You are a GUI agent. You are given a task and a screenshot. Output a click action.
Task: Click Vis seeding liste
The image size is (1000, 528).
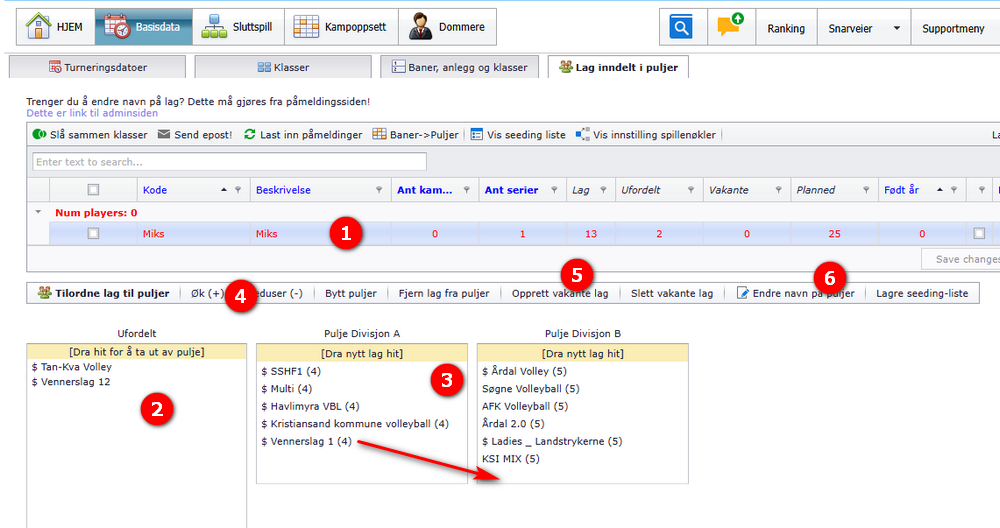point(518,135)
